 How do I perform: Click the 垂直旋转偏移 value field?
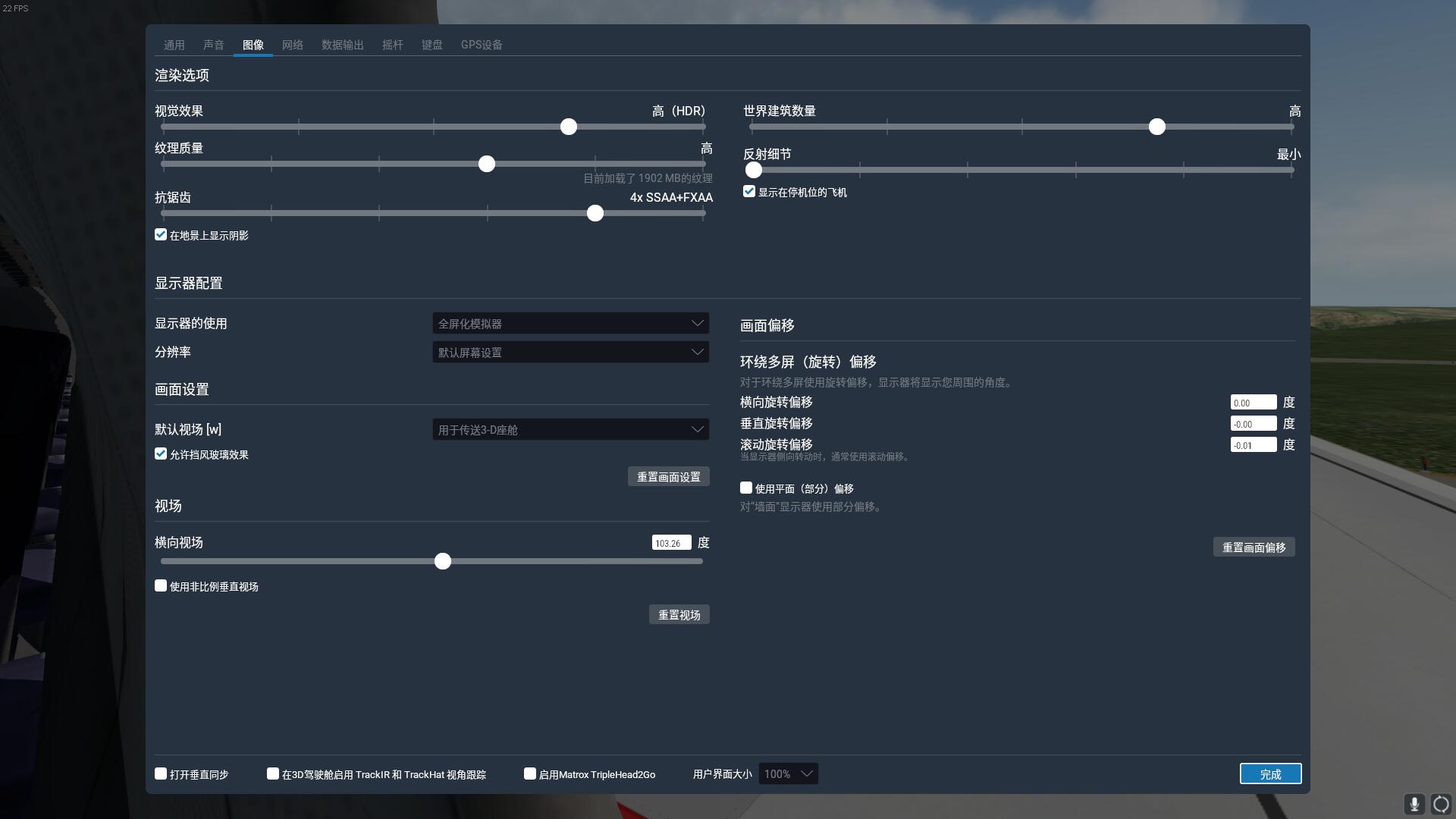(x=1254, y=423)
